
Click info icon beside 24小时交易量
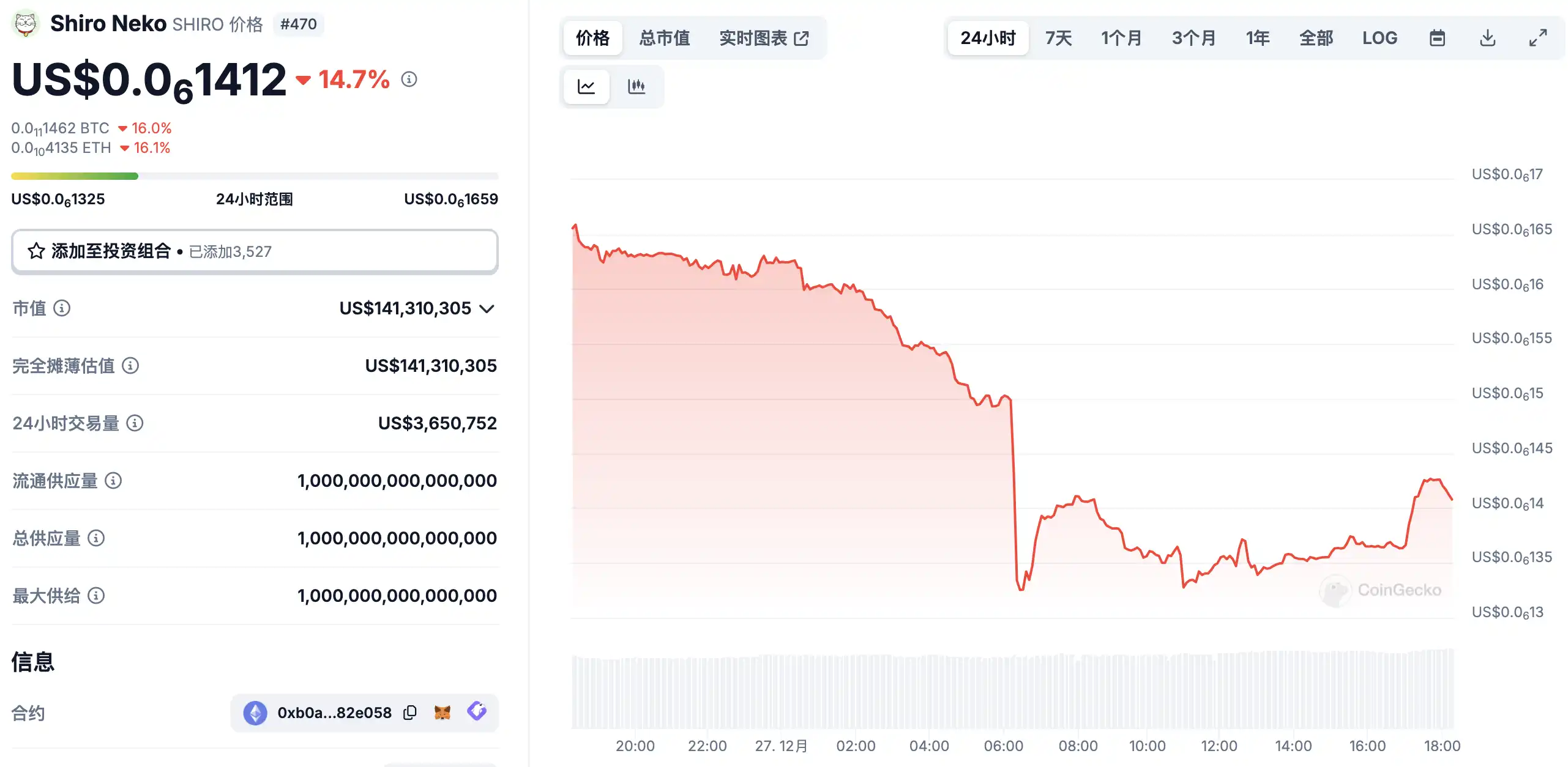(x=135, y=423)
